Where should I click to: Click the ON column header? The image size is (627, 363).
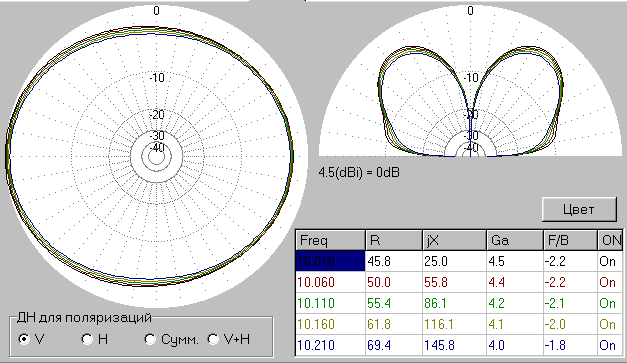(x=610, y=240)
